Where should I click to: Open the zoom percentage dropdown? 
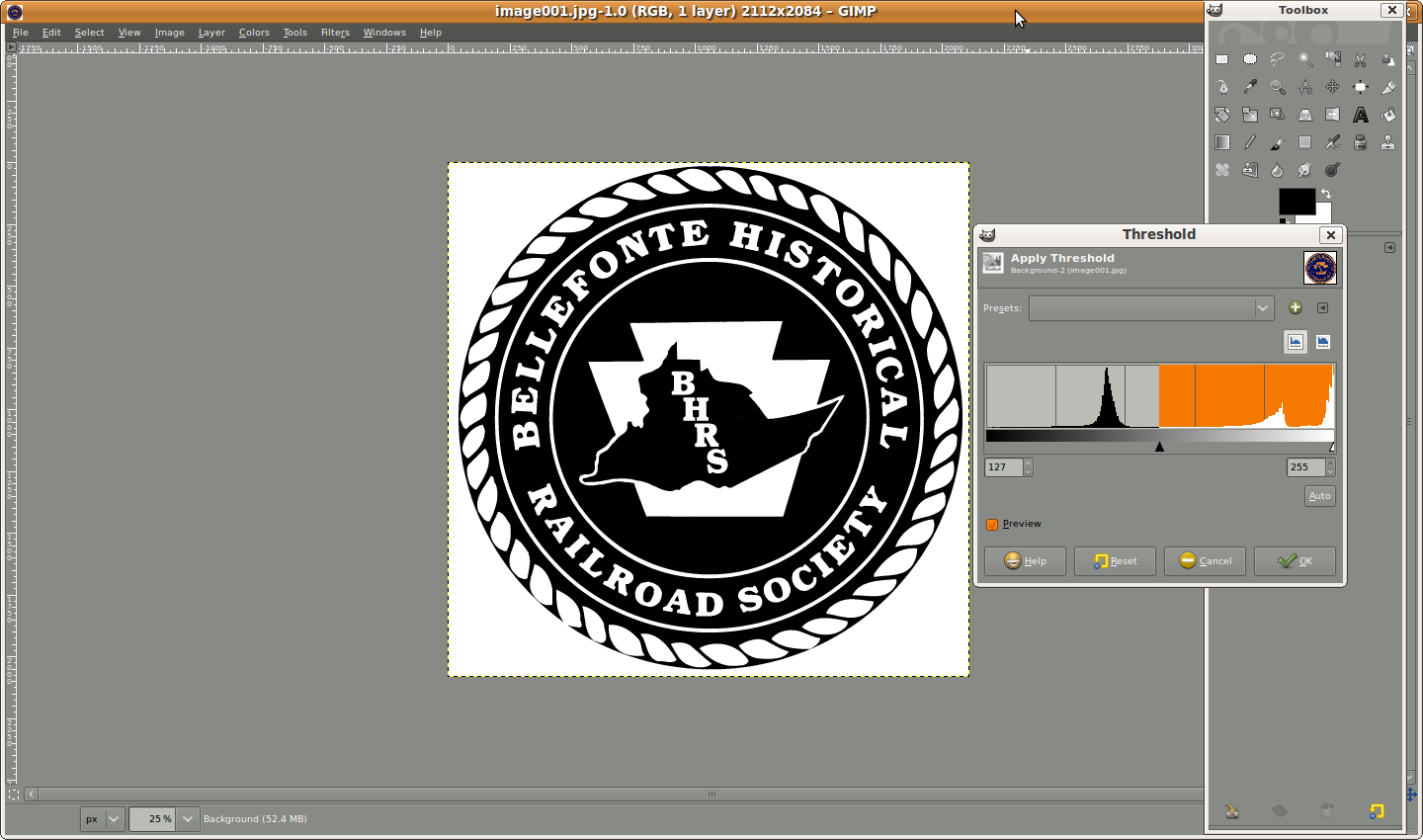coord(188,819)
